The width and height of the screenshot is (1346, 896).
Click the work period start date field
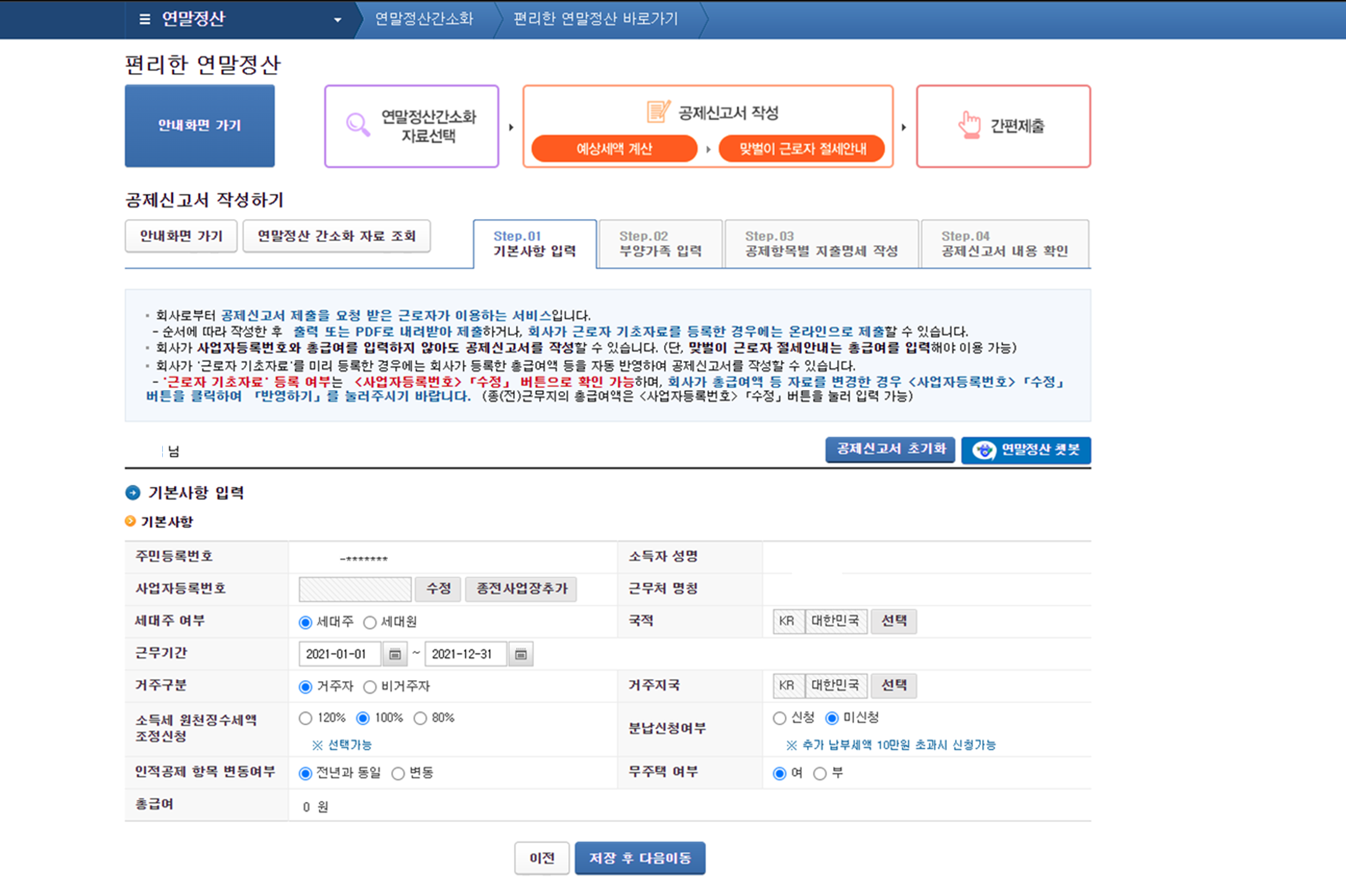339,654
